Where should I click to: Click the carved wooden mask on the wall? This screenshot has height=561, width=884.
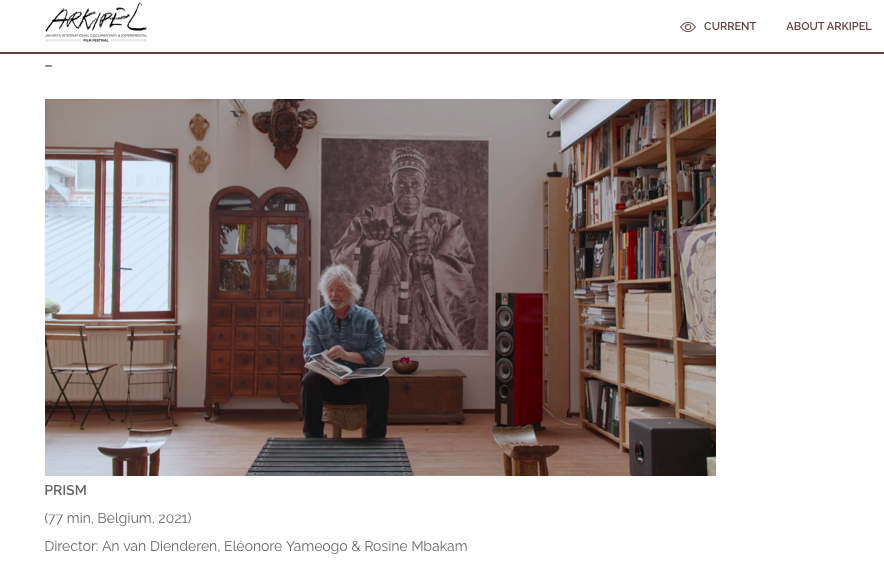(x=285, y=132)
